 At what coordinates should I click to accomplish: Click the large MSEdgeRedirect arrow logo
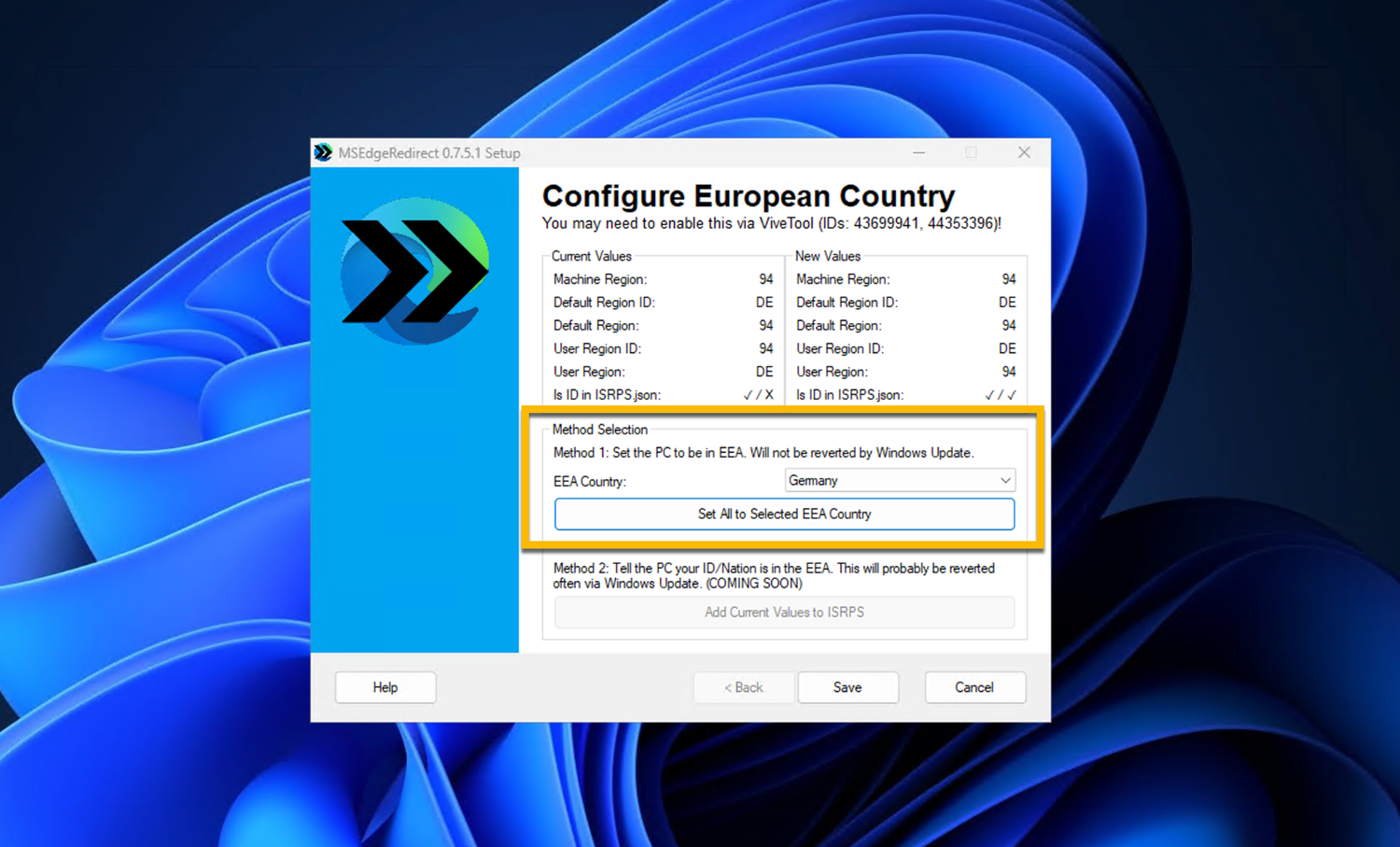click(414, 271)
